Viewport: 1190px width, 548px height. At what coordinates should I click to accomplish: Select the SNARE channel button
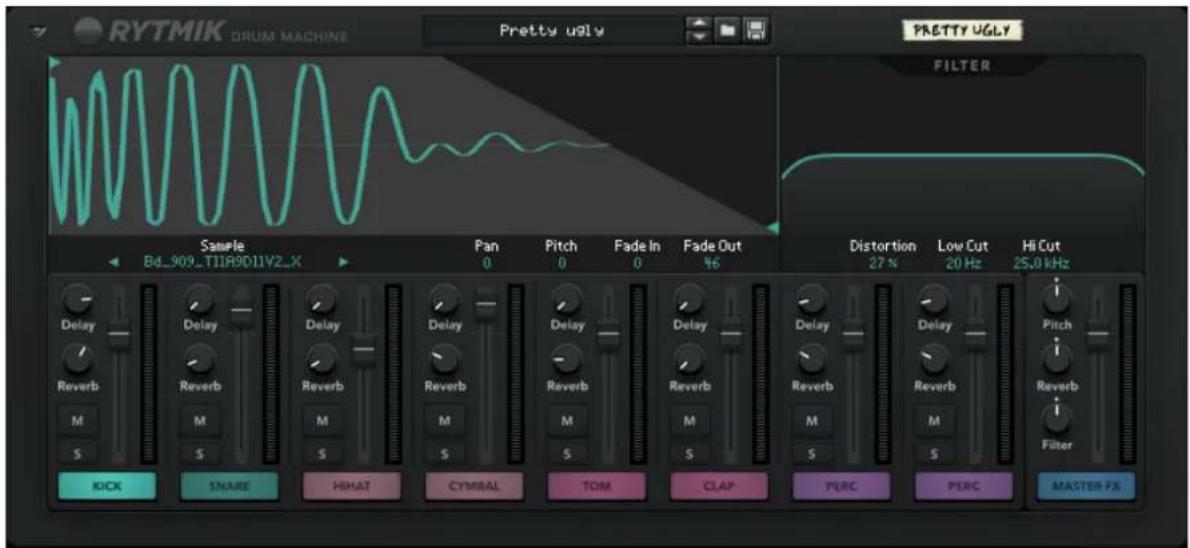pos(229,486)
